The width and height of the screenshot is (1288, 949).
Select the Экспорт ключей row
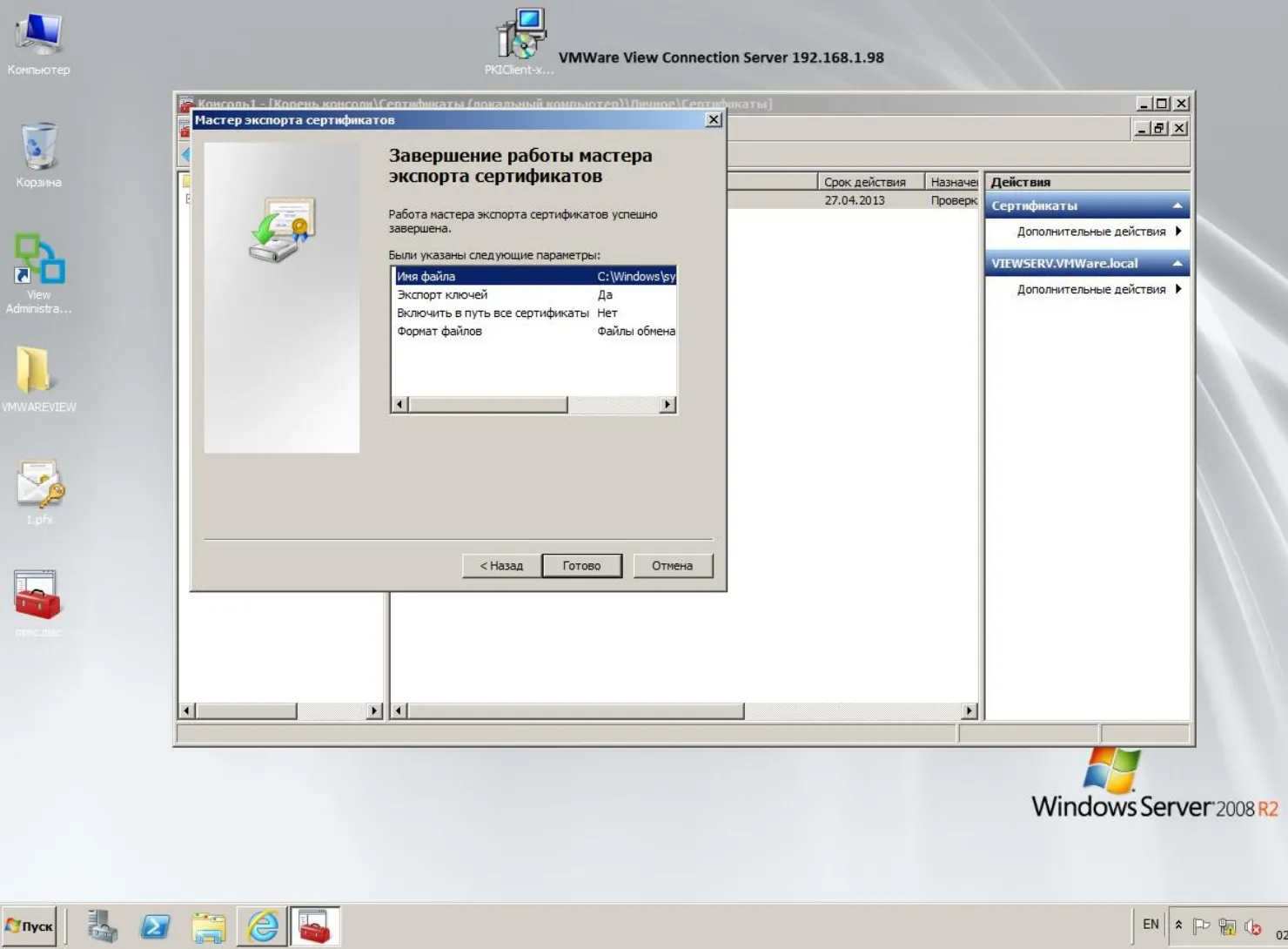point(533,294)
